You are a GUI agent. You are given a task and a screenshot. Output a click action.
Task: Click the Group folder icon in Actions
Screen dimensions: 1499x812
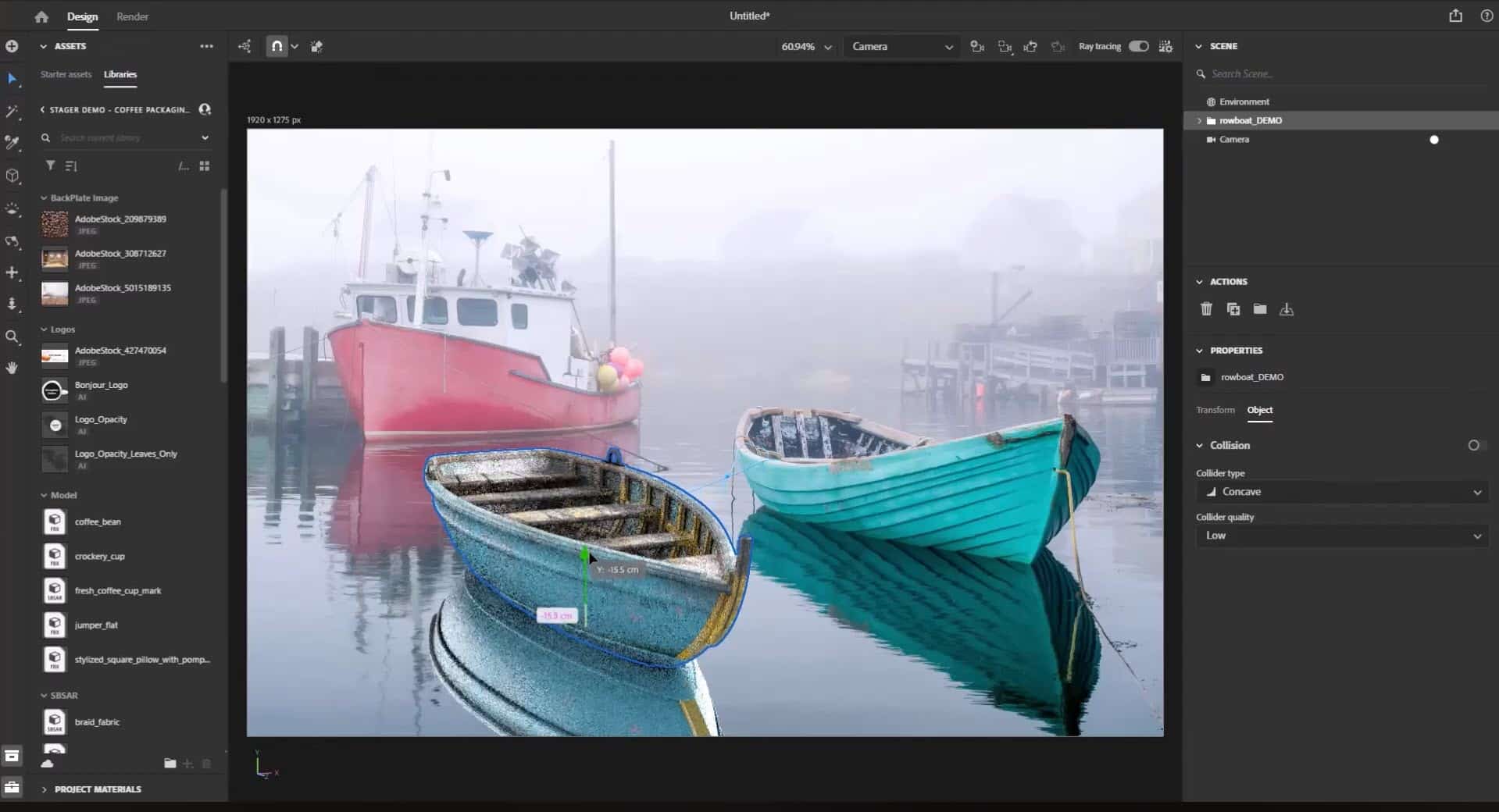[x=1260, y=309]
